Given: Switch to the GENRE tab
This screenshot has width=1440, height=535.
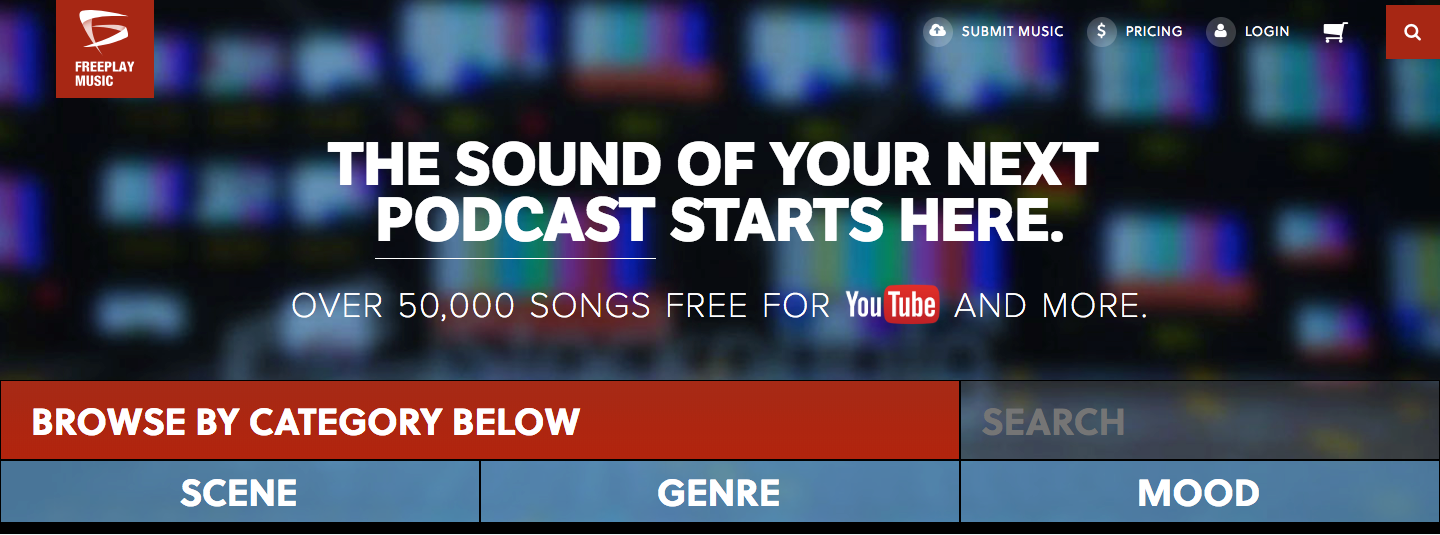Looking at the screenshot, I should click(720, 492).
